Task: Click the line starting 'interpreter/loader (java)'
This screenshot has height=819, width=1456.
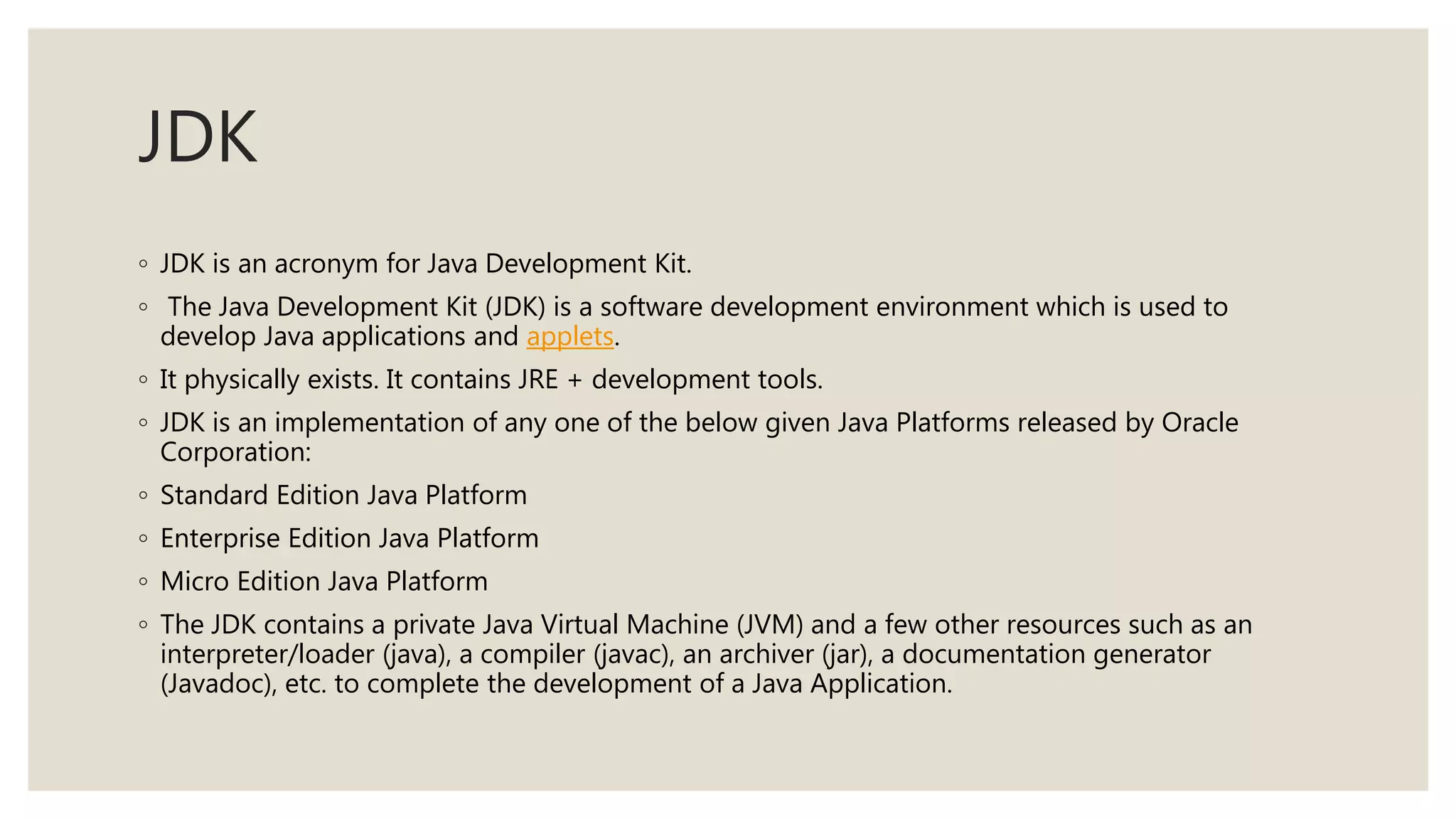Action: pos(685,654)
